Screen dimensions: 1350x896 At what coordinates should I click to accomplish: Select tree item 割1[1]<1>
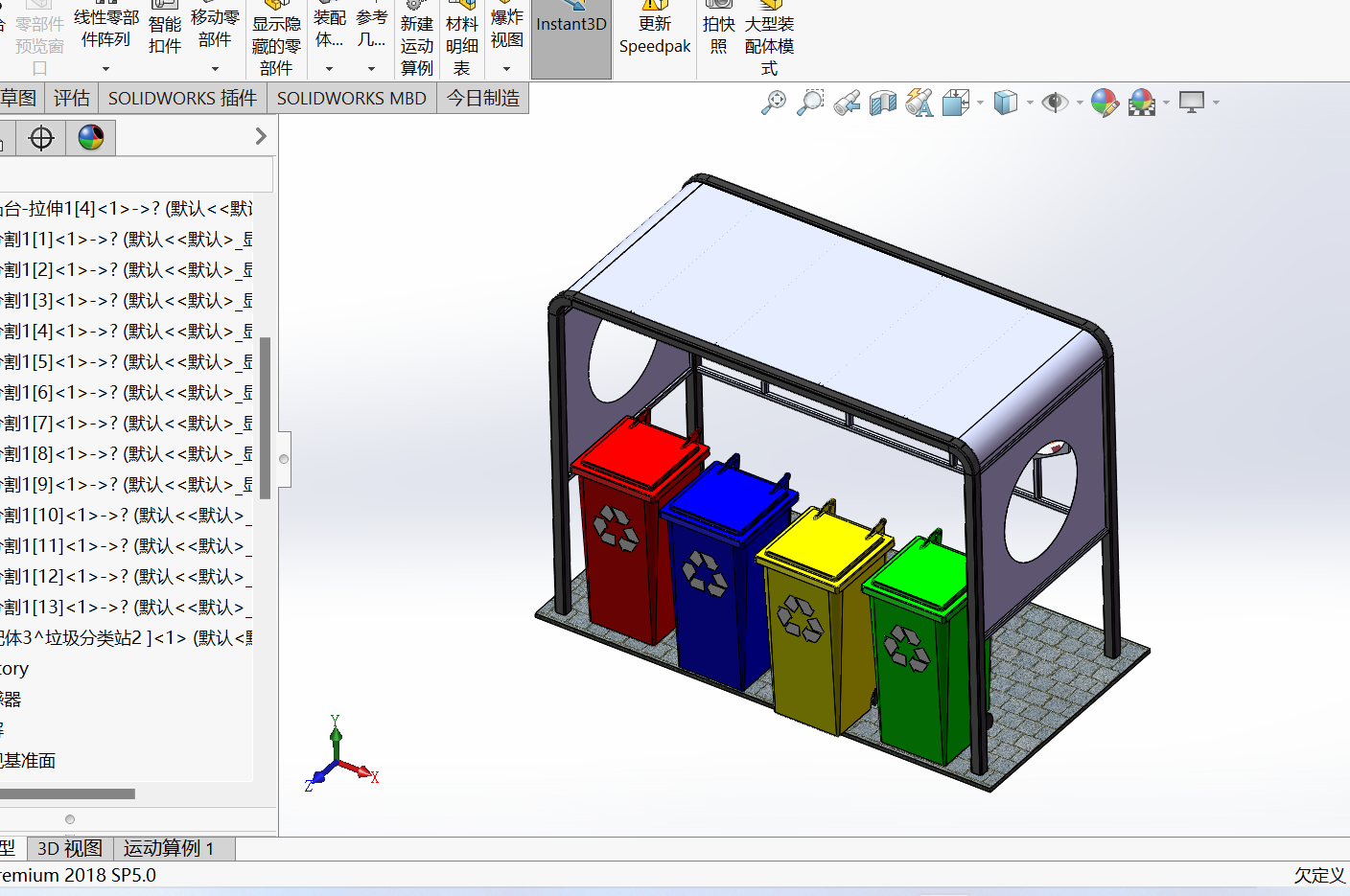(127, 240)
